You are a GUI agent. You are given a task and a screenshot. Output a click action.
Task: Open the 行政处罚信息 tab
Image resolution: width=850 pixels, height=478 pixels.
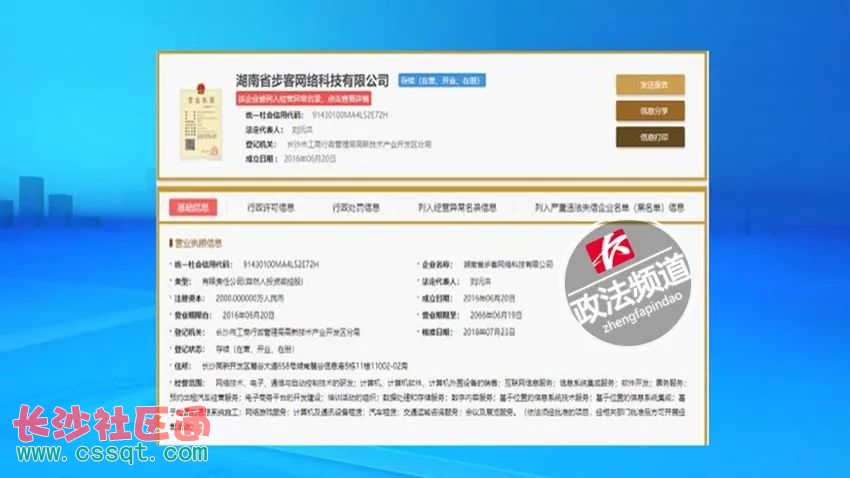pyautogui.click(x=356, y=208)
